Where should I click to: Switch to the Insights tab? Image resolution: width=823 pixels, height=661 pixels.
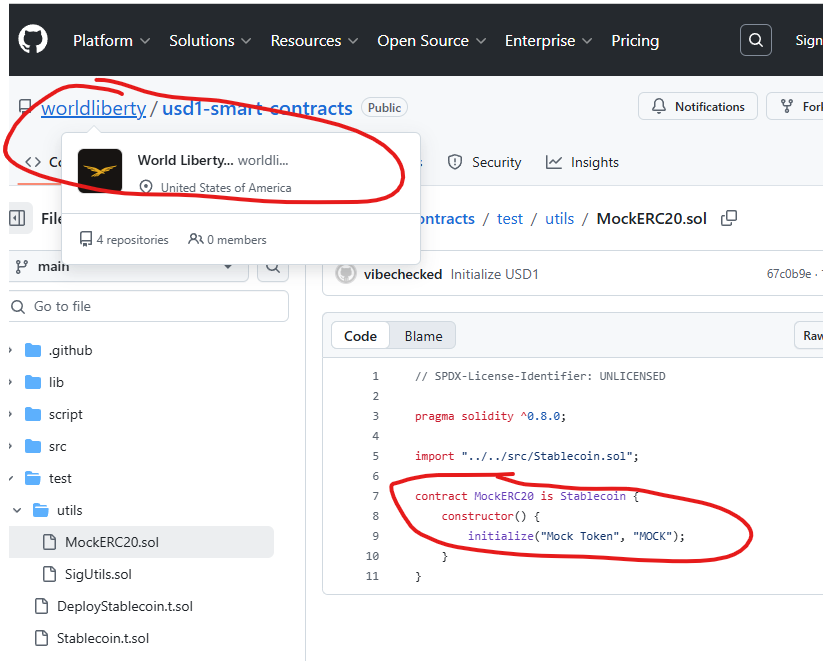point(582,162)
